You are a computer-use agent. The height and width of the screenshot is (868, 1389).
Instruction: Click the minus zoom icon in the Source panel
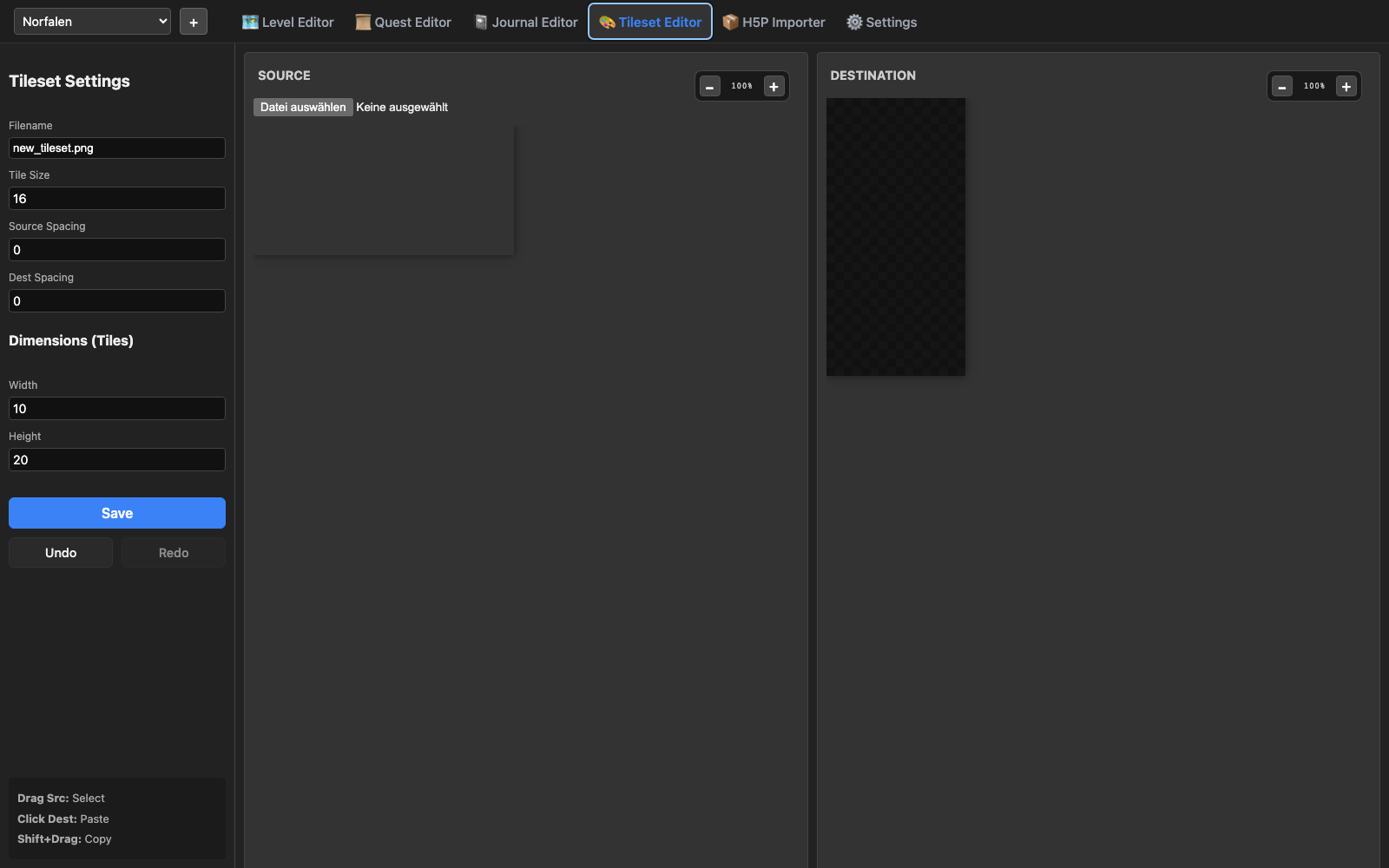[710, 86]
